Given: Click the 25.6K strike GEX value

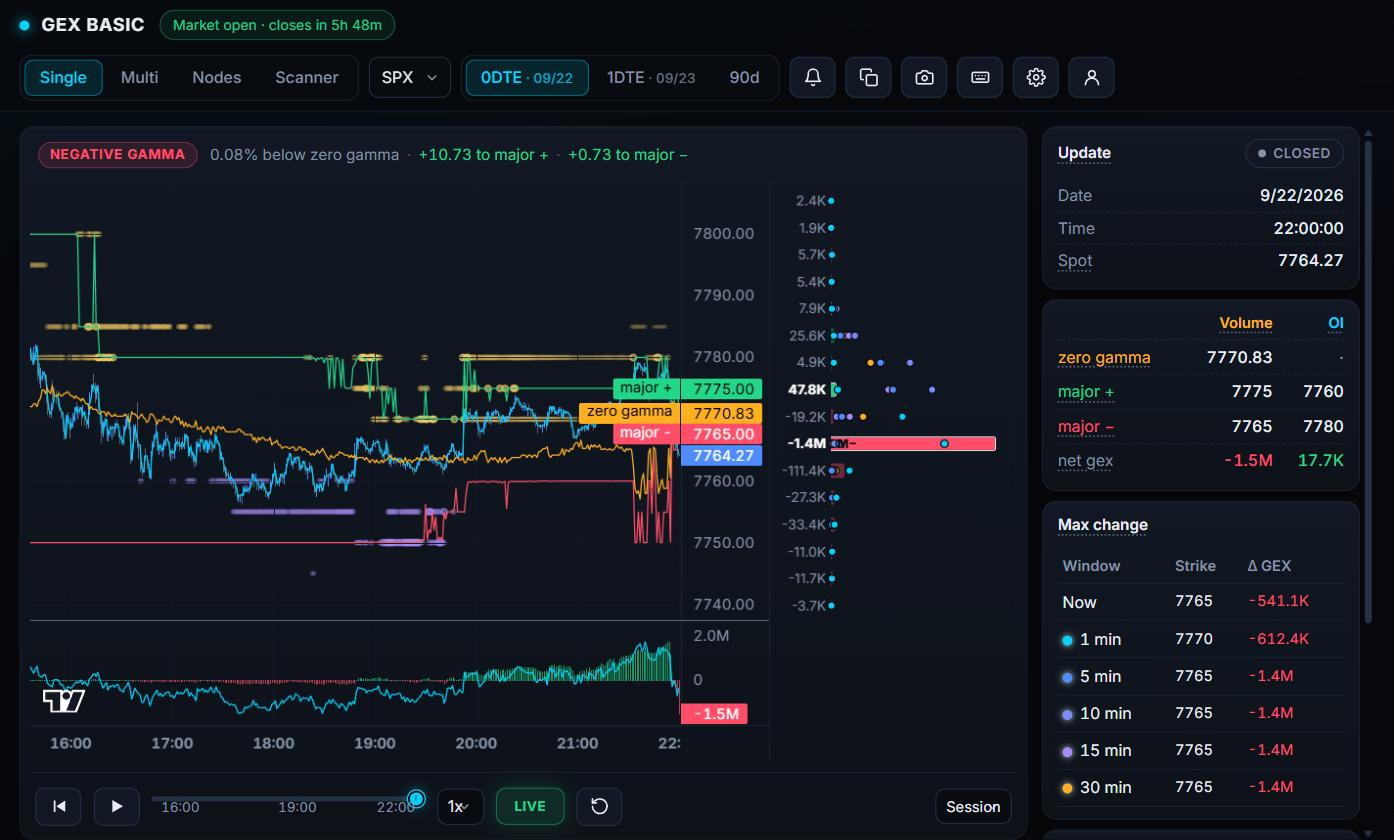Looking at the screenshot, I should pos(808,335).
